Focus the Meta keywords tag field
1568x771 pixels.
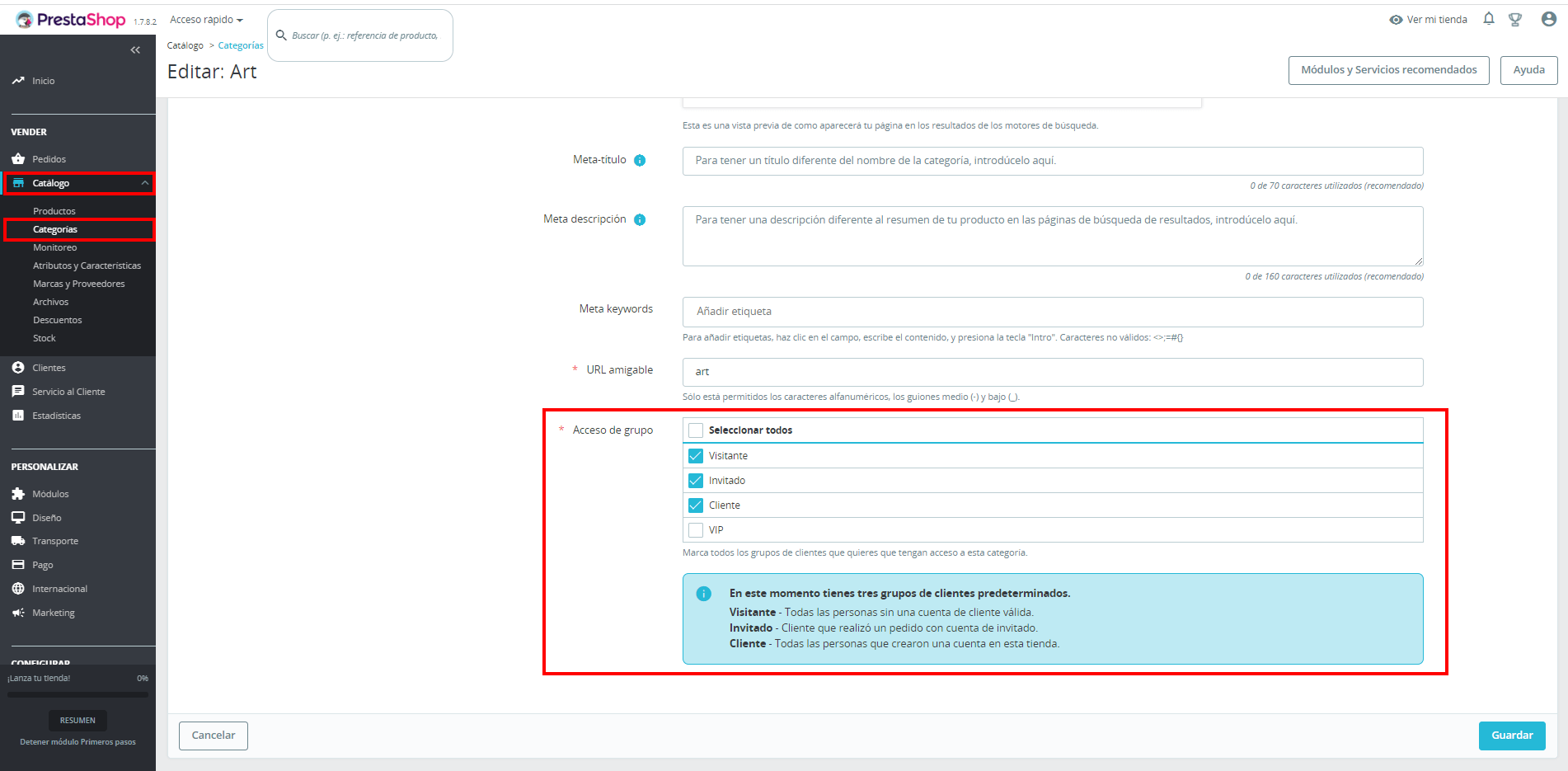click(1053, 312)
